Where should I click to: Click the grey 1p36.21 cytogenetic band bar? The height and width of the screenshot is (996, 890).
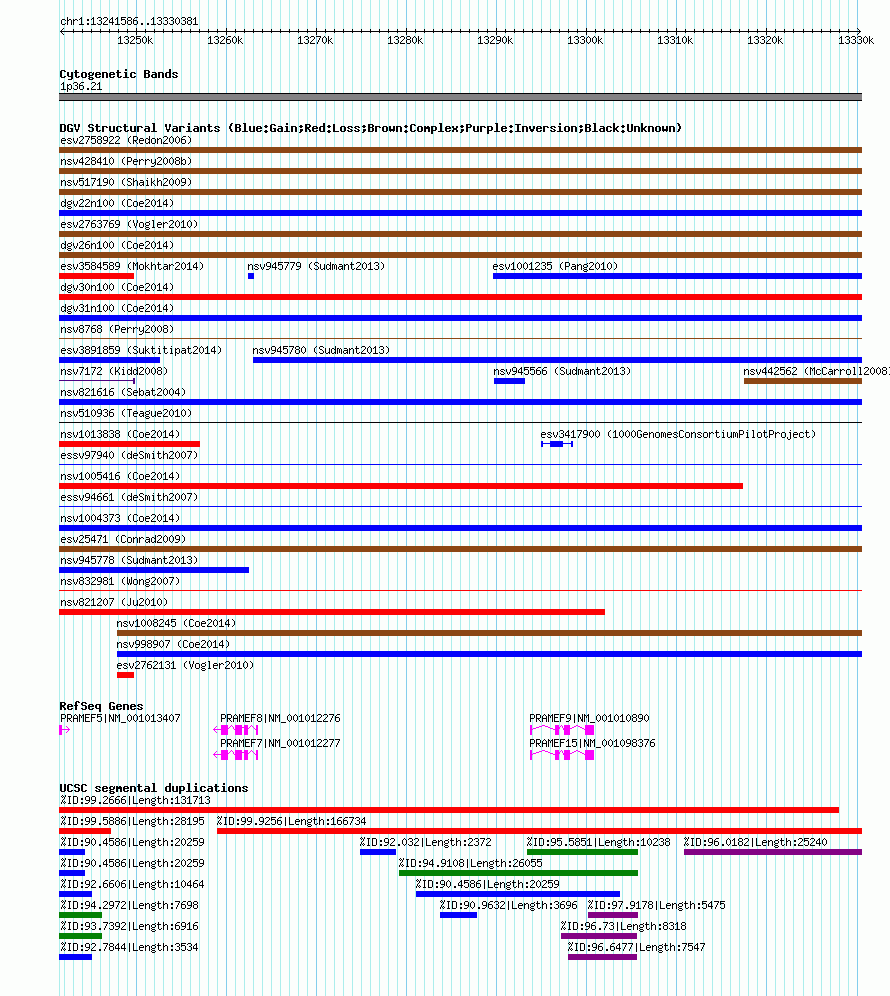(x=461, y=97)
